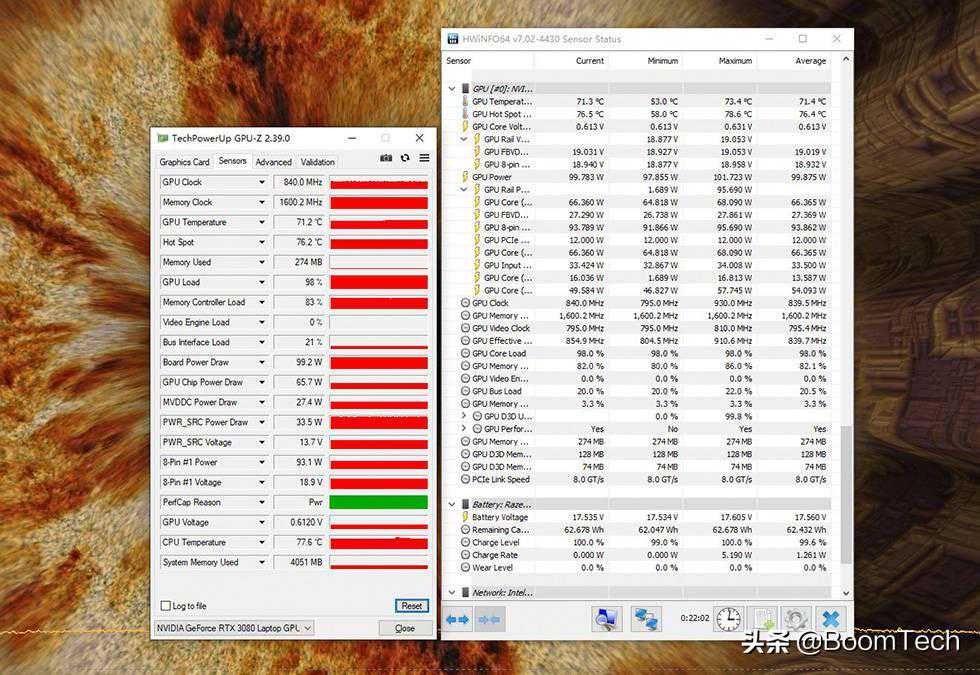
Task: Switch to the Graphics Card tab
Action: click(184, 162)
